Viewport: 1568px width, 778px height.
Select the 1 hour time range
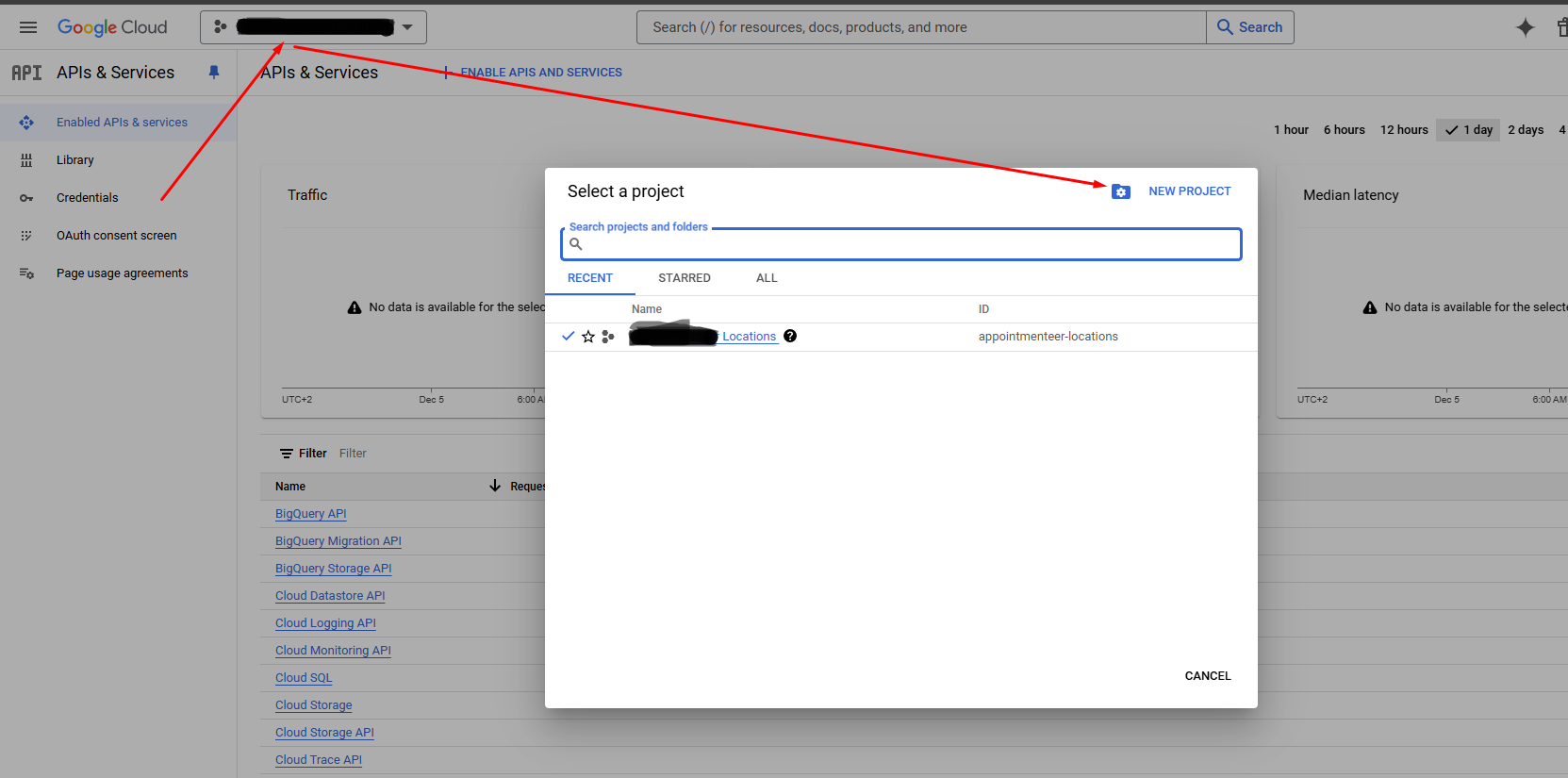1291,130
